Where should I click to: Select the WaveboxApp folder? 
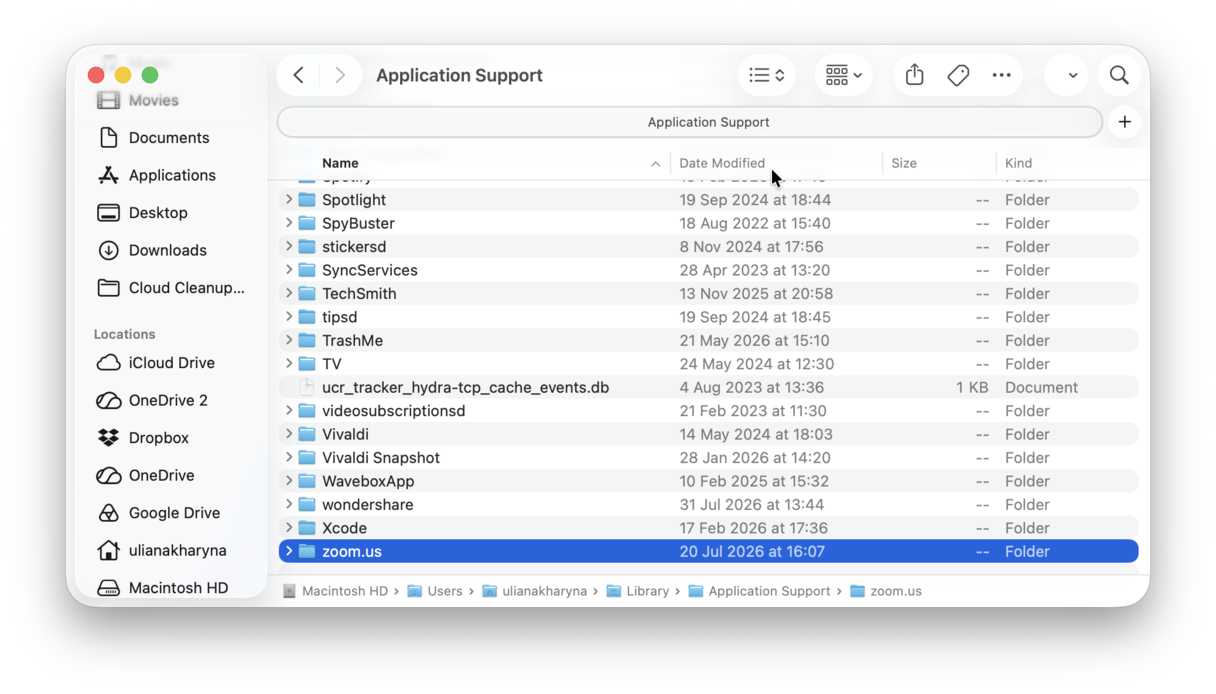[708, 481]
